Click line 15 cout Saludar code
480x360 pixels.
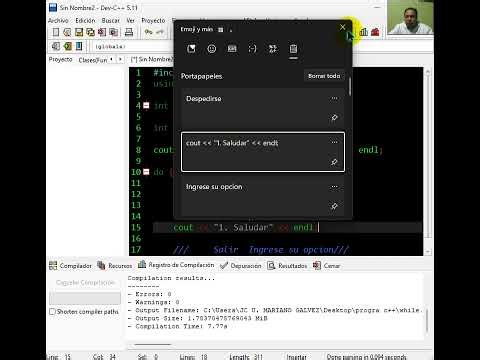[243, 228]
